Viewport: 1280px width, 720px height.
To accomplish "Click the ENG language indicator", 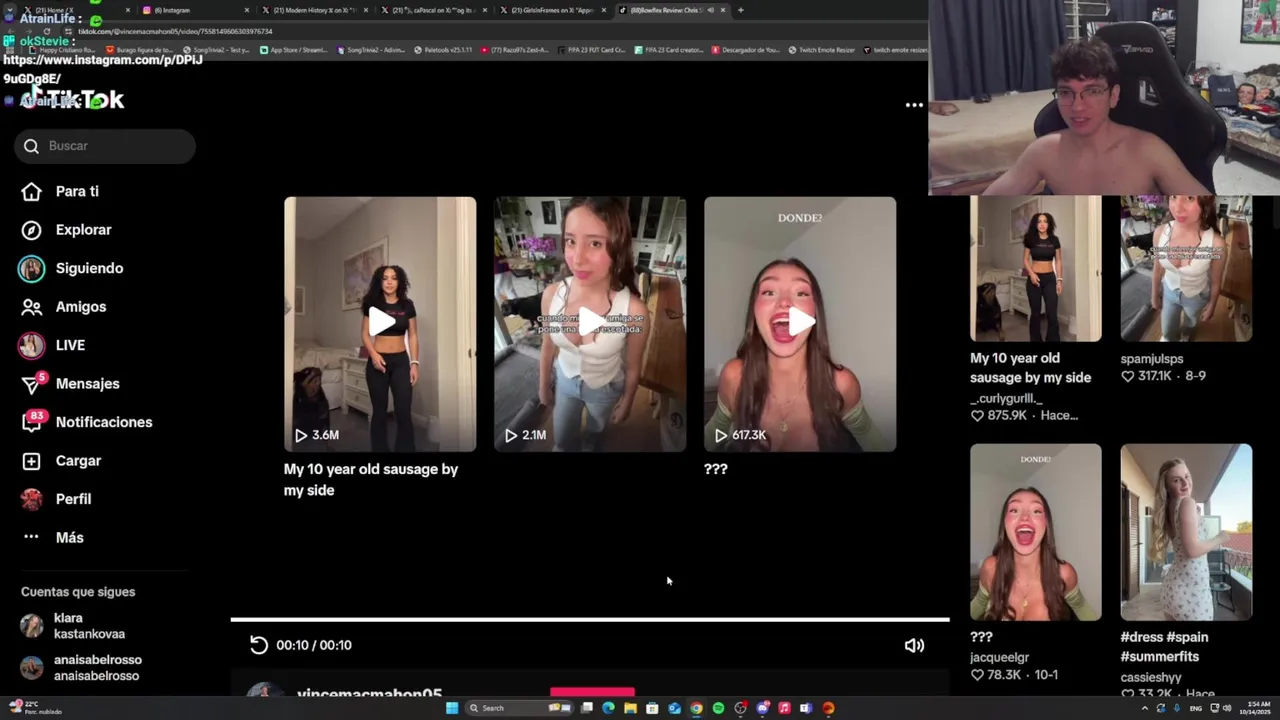I will coord(1196,708).
